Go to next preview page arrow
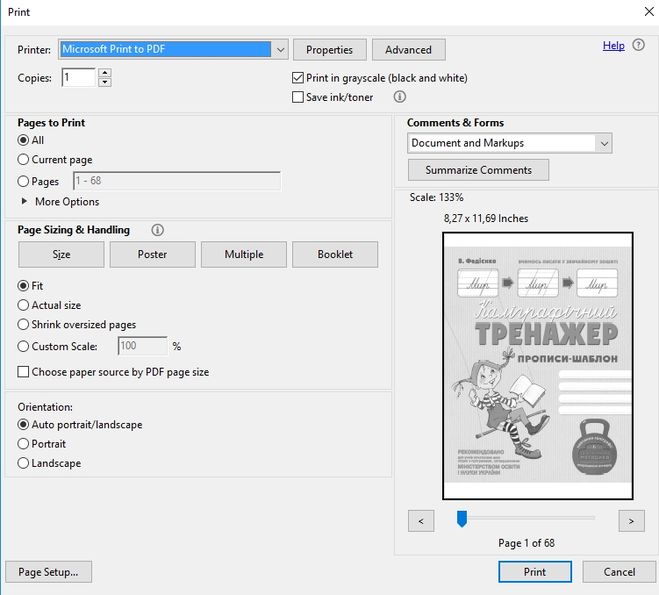The image size is (659, 595). point(630,520)
